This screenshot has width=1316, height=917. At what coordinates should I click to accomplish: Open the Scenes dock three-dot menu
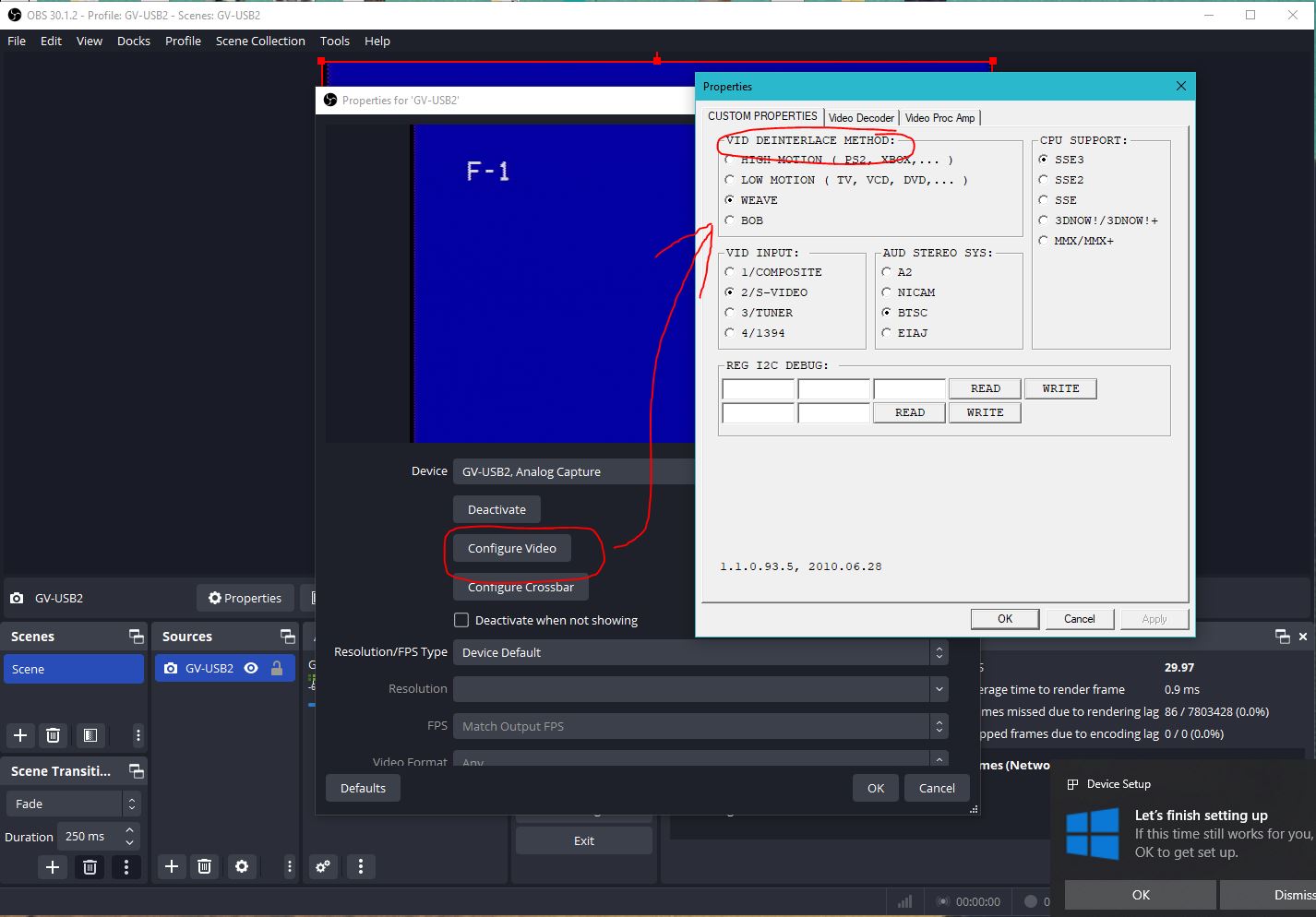(x=138, y=735)
